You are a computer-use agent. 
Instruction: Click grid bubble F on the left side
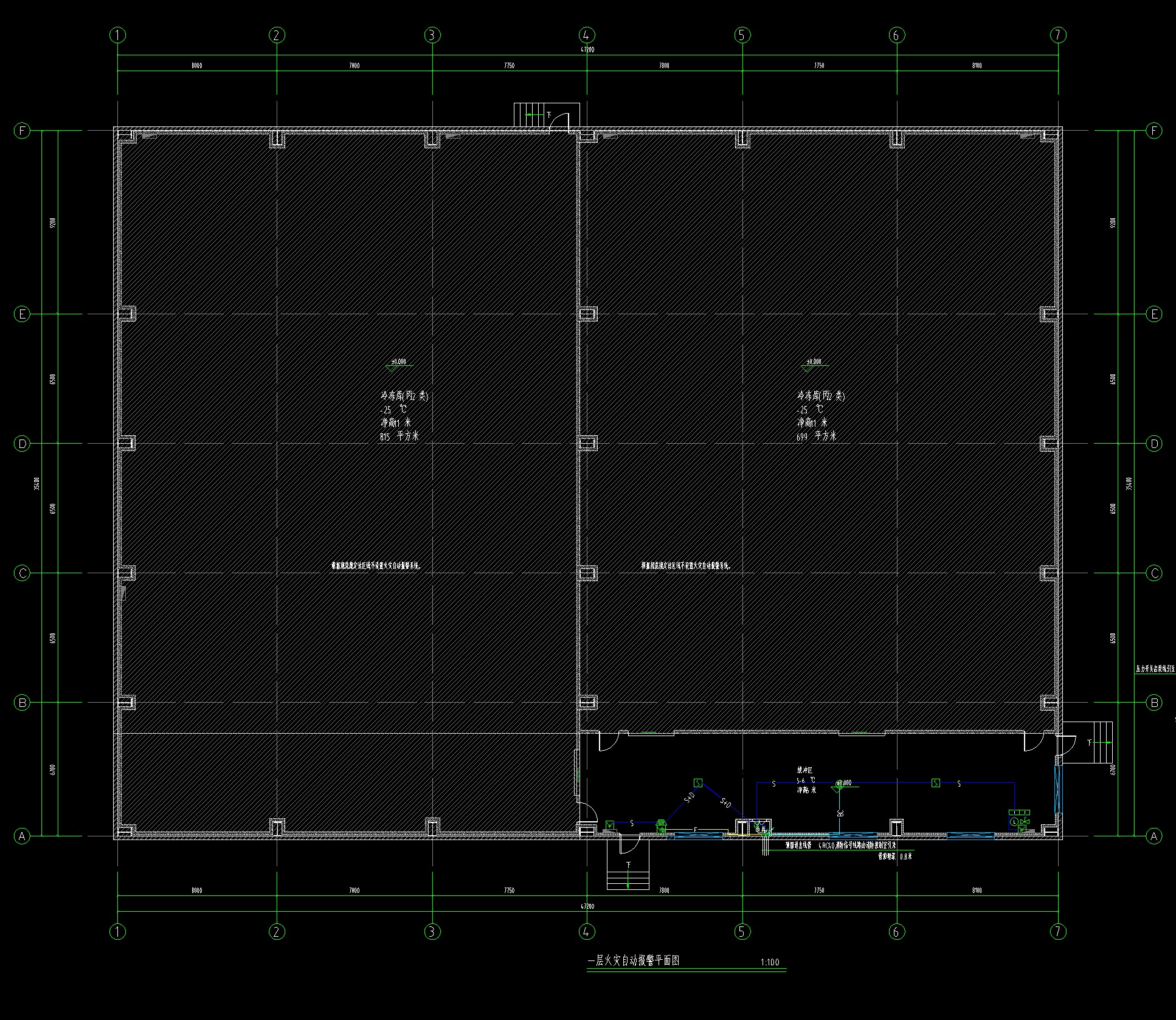[x=22, y=131]
